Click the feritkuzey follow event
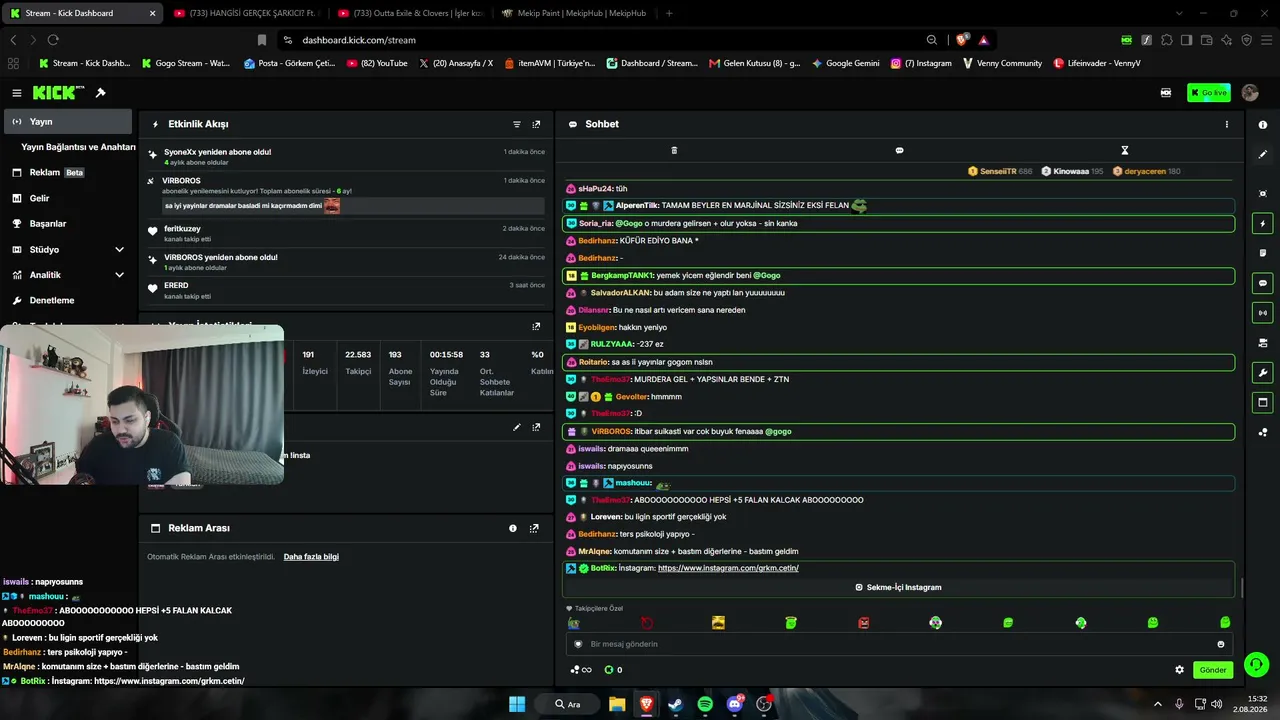Image resolution: width=1280 pixels, height=720 pixels. pyautogui.click(x=346, y=233)
